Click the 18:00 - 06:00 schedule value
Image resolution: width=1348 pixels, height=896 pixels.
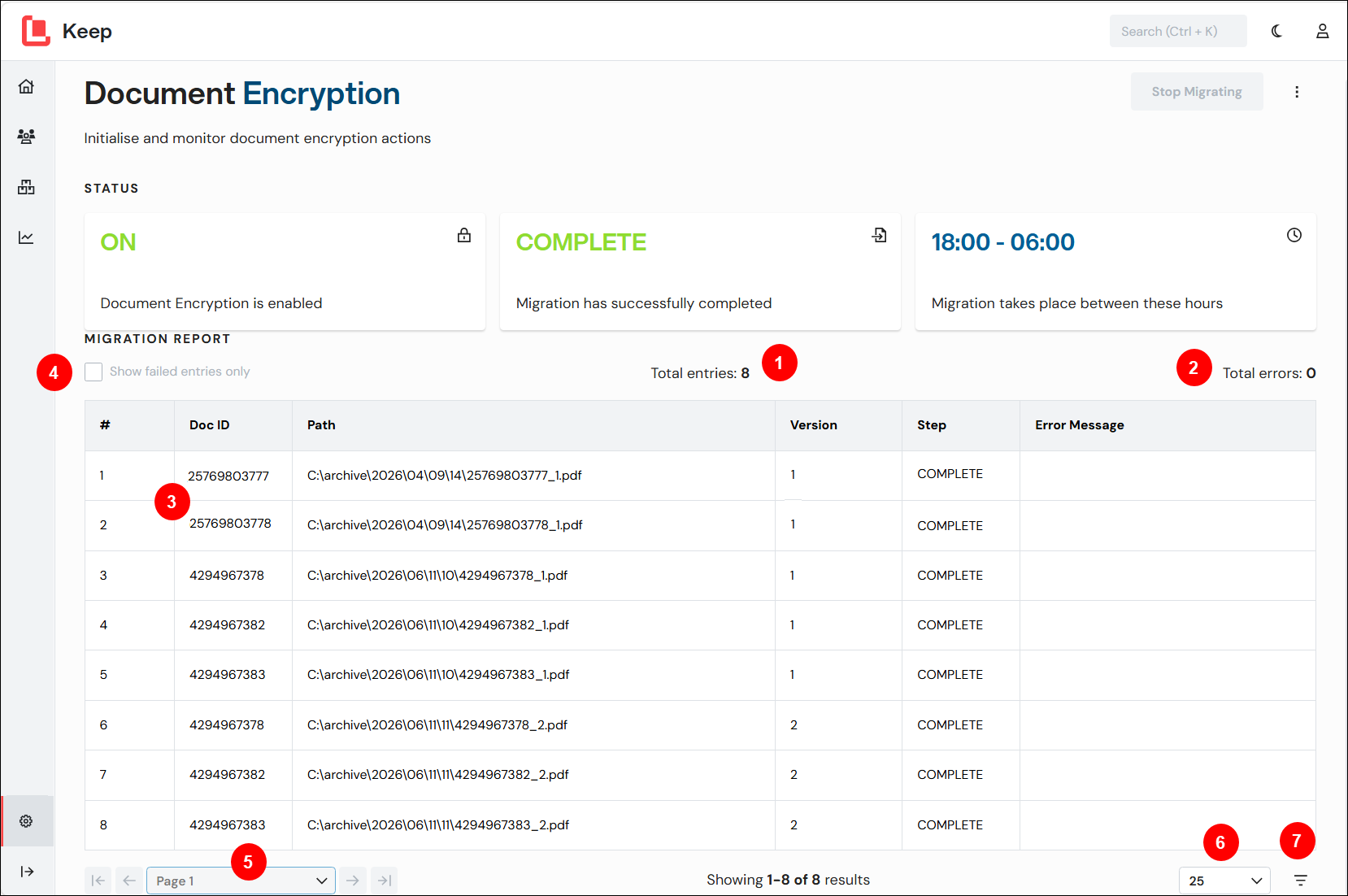pos(1002,242)
